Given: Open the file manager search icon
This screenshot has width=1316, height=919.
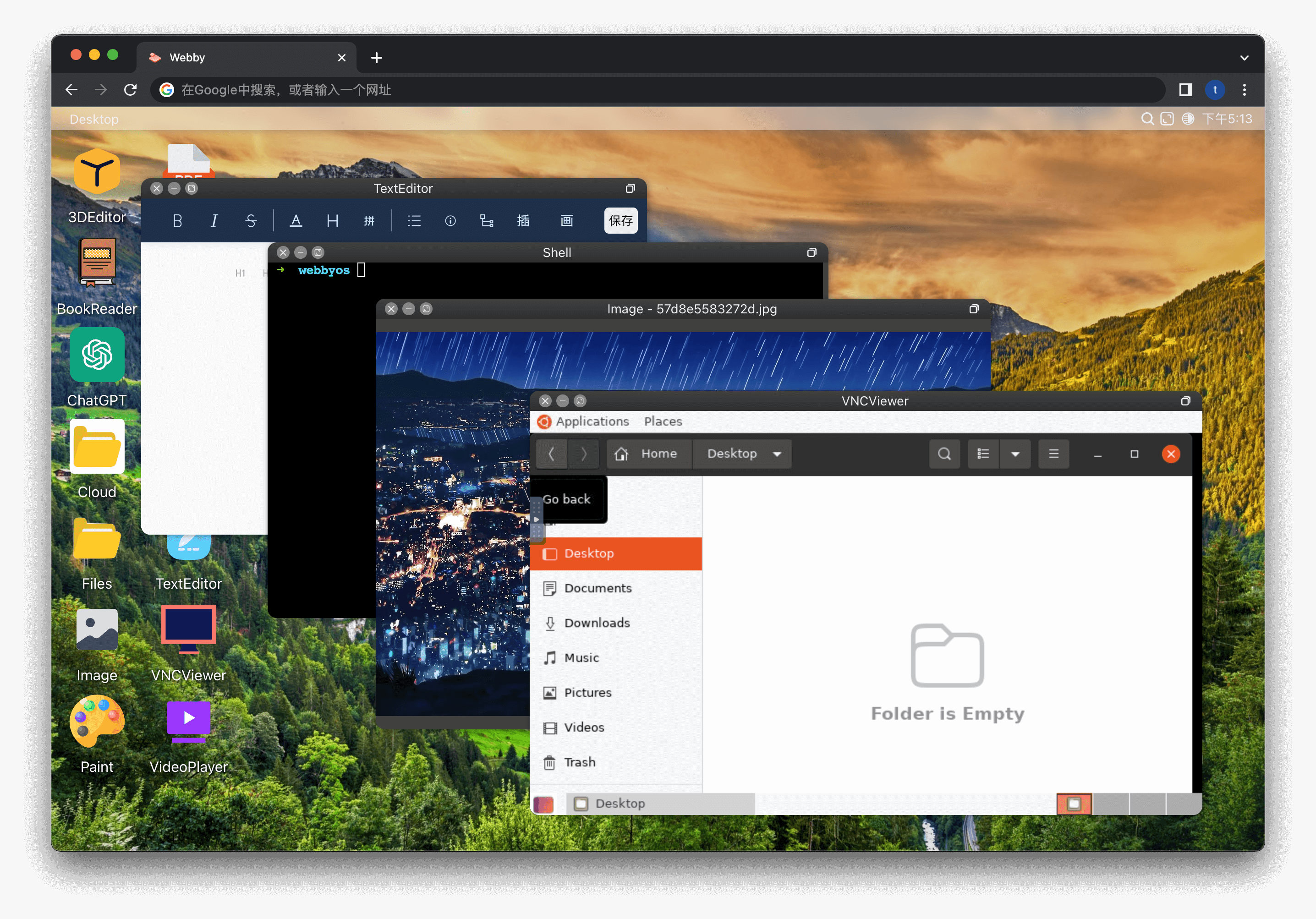Looking at the screenshot, I should tap(944, 454).
